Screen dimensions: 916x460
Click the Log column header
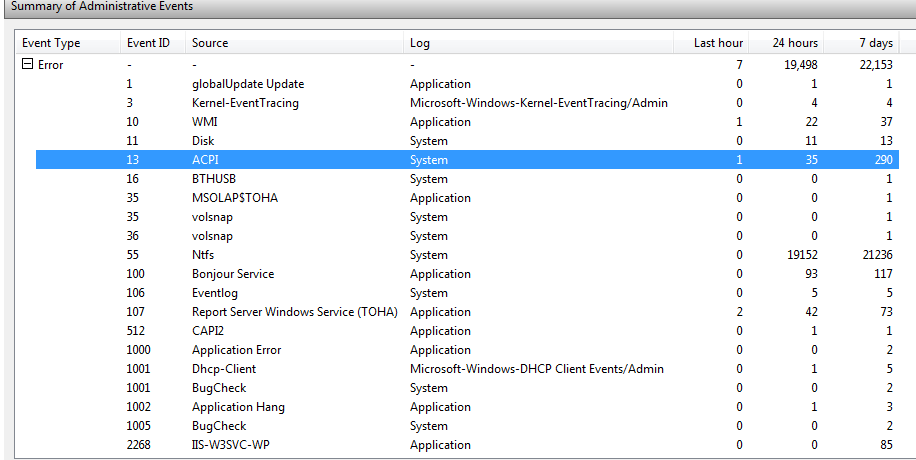(x=420, y=43)
